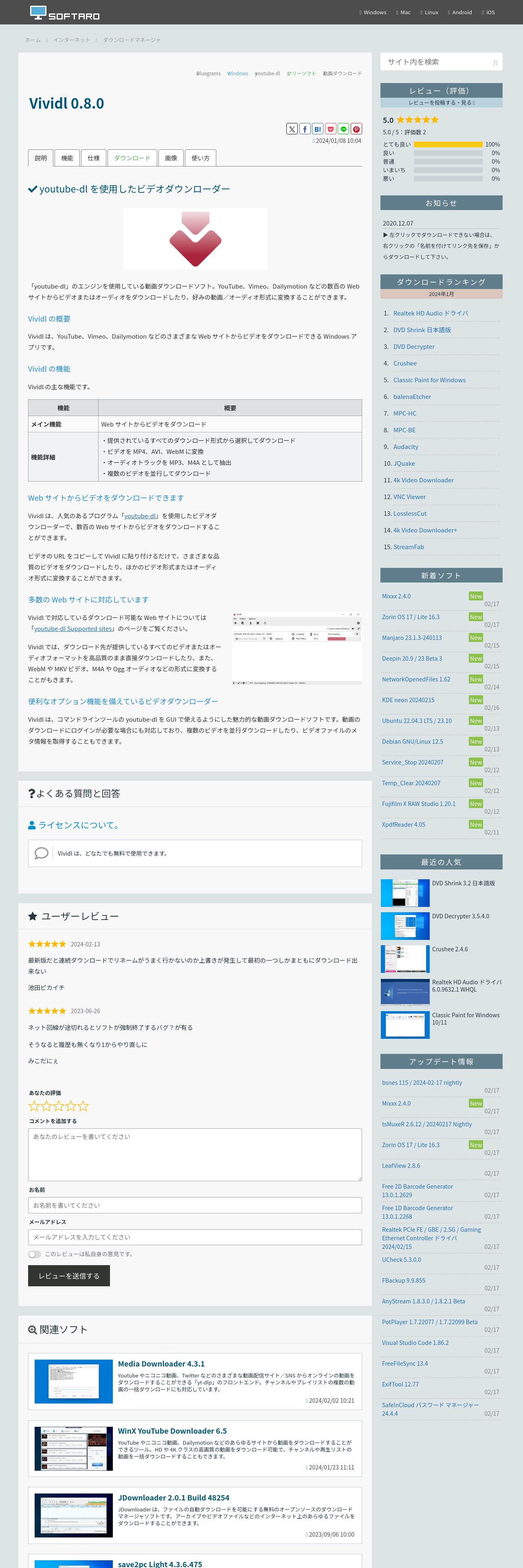Viewport: 523px width, 1568px height.
Task: Switch to the 説明 tab
Action: click(41, 158)
